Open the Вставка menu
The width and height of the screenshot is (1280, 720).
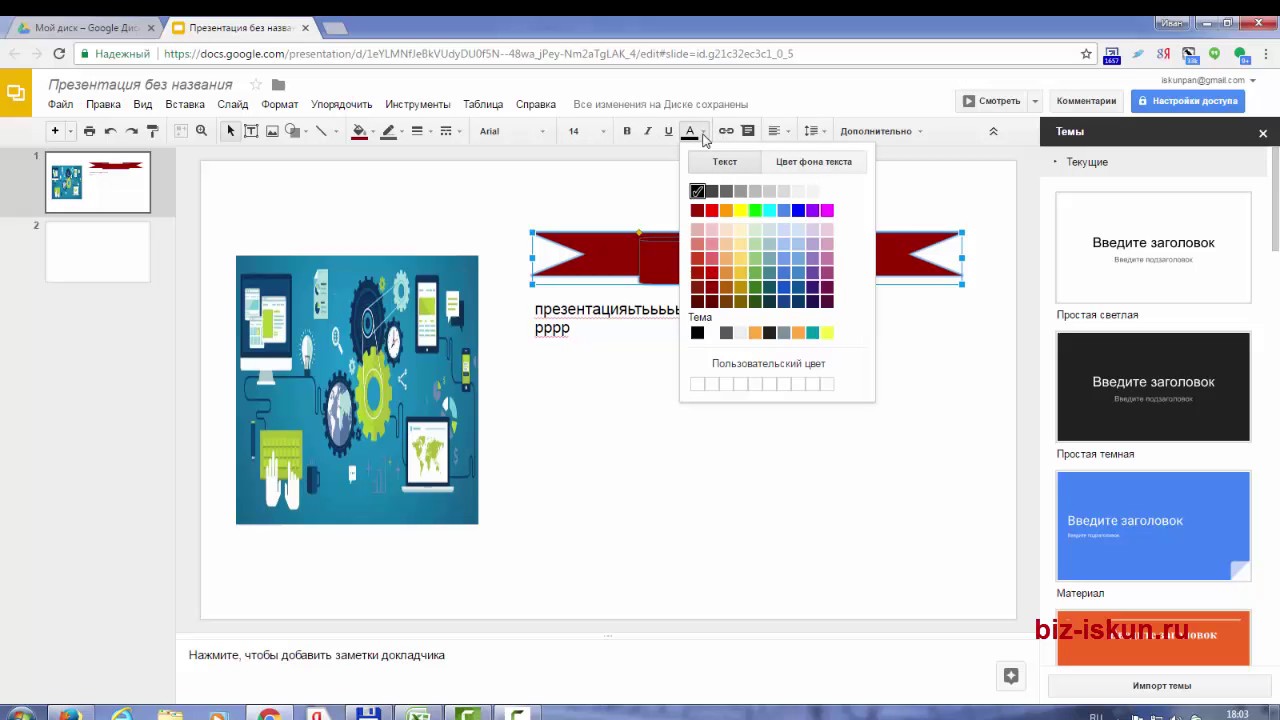click(x=185, y=104)
